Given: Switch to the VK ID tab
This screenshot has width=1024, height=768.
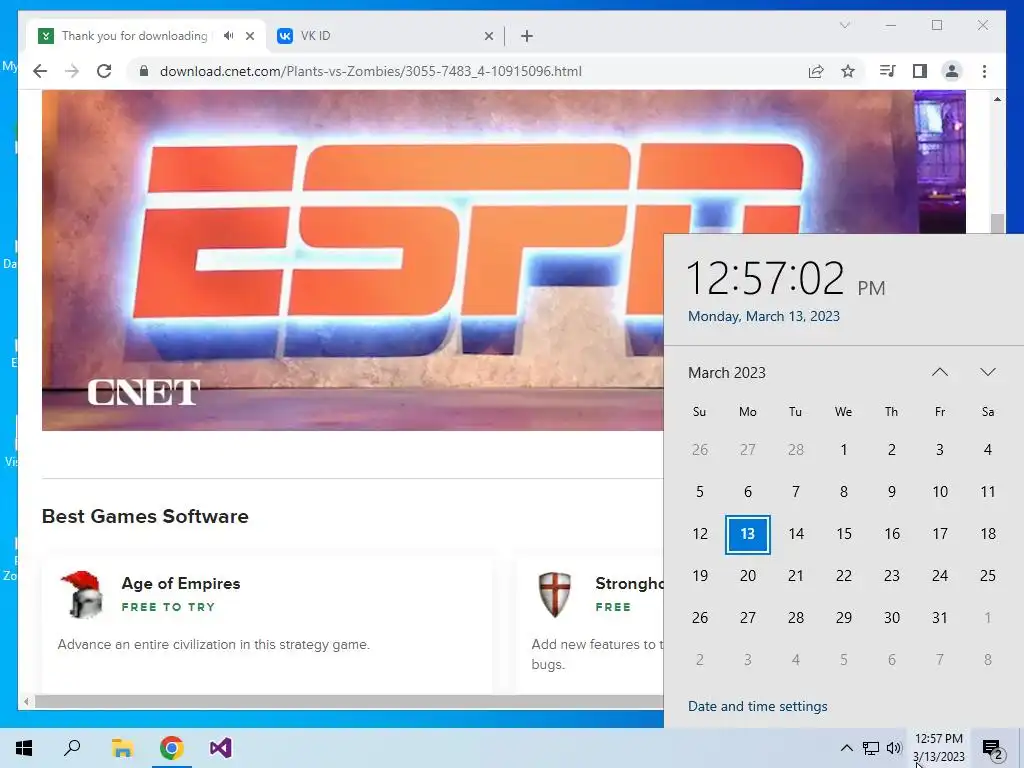Looking at the screenshot, I should [x=385, y=36].
